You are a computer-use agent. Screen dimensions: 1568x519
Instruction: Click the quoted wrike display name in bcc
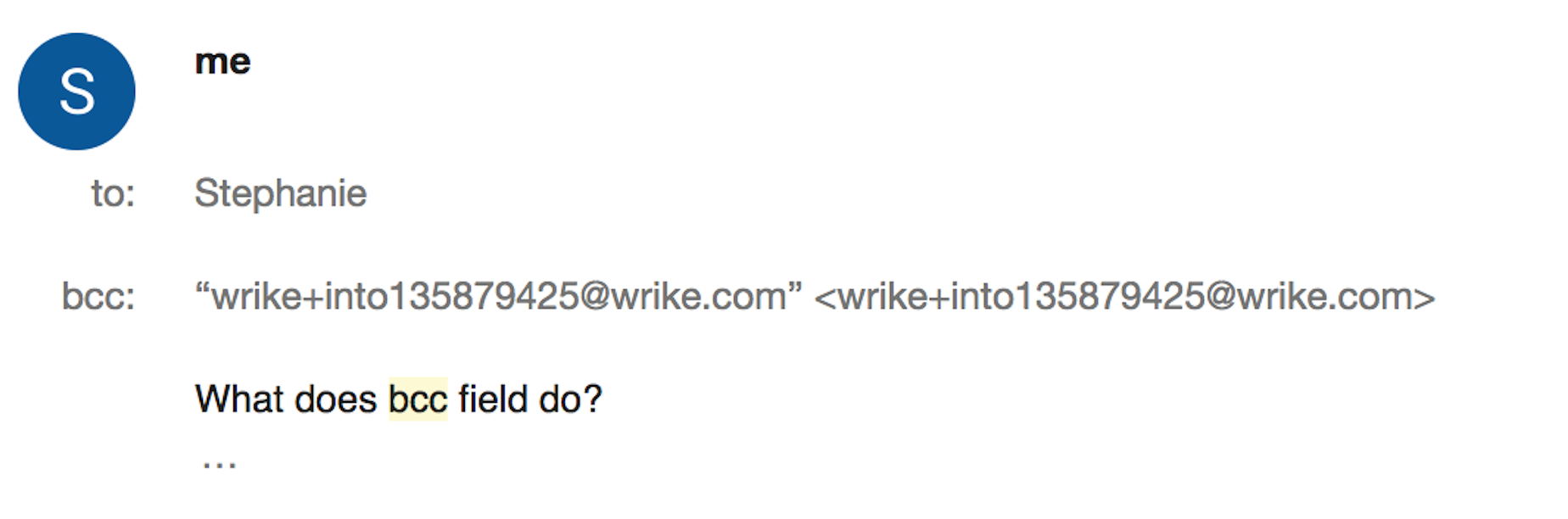(498, 297)
